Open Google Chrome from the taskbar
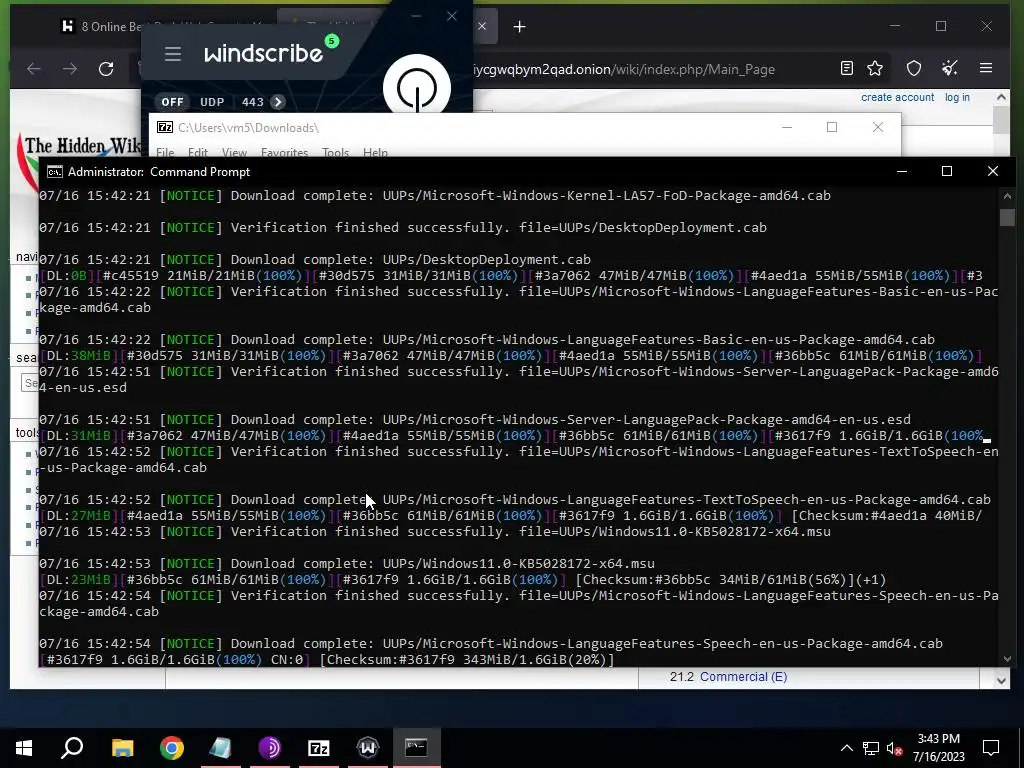The height and width of the screenshot is (768, 1024). click(x=172, y=748)
